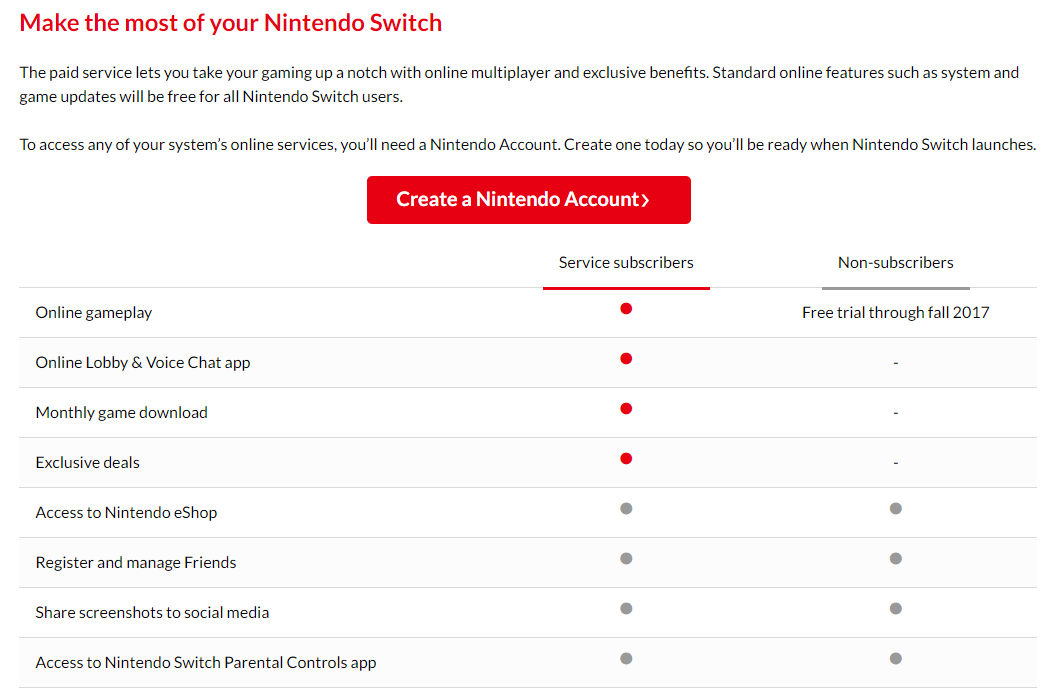Switch to the Service subscribers column
Viewport: 1058px width, 697px height.
(x=626, y=262)
